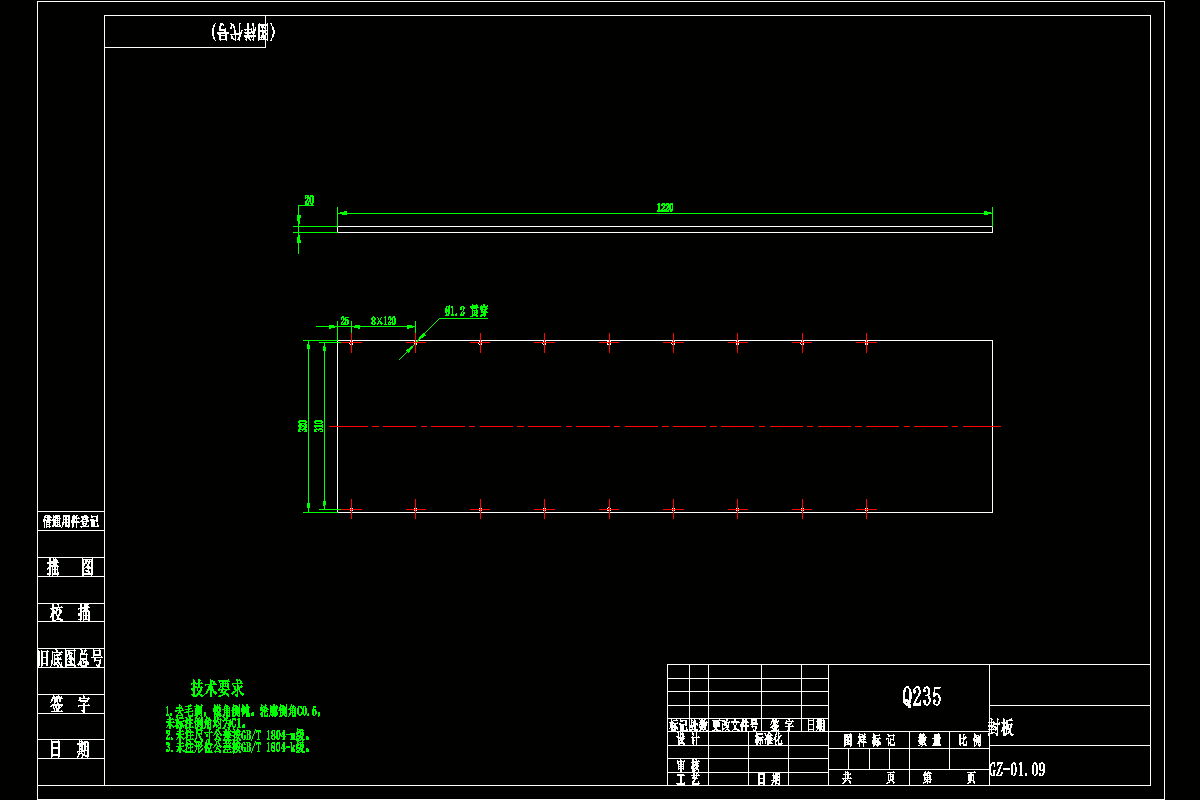The image size is (1200, 800).
Task: Click the material label 'Q235'
Action: (921, 697)
